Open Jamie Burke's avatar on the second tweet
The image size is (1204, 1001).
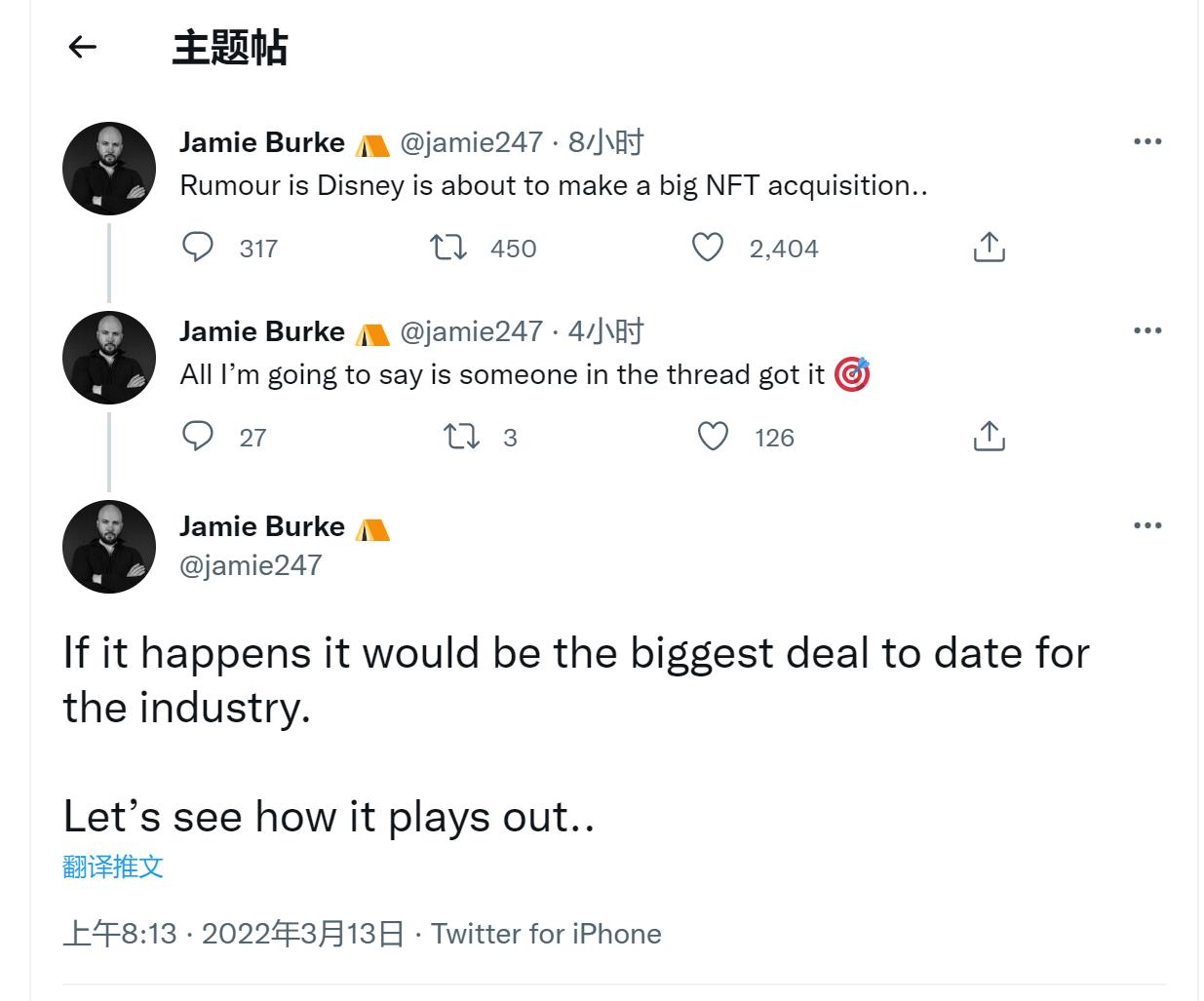click(x=109, y=358)
